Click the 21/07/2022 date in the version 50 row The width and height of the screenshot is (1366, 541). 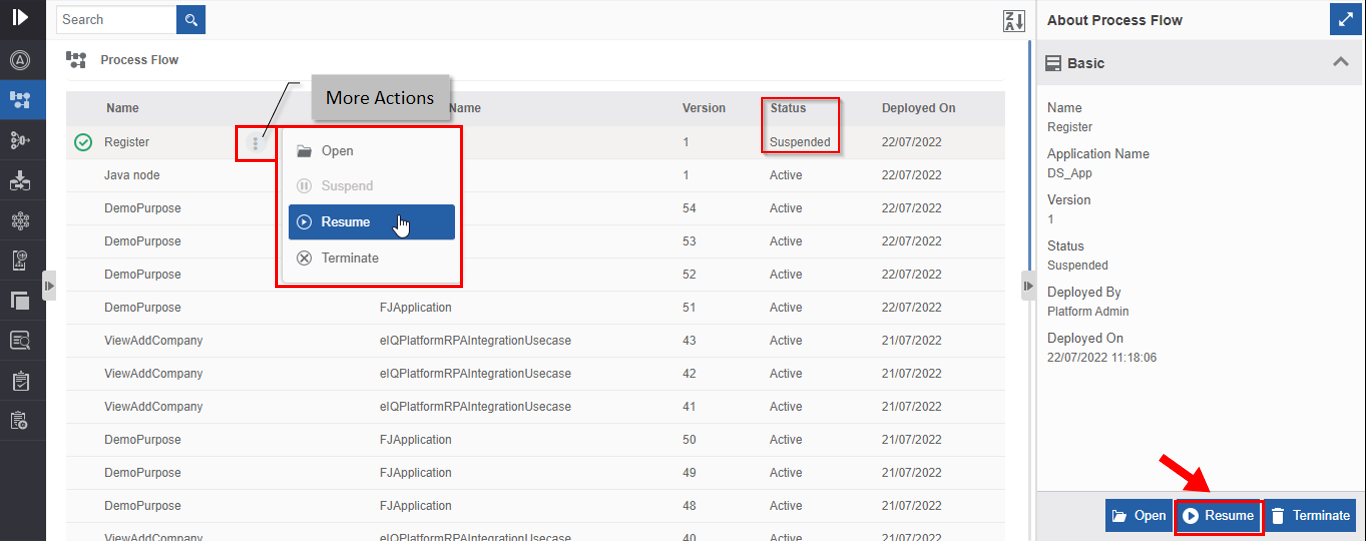(x=911, y=440)
